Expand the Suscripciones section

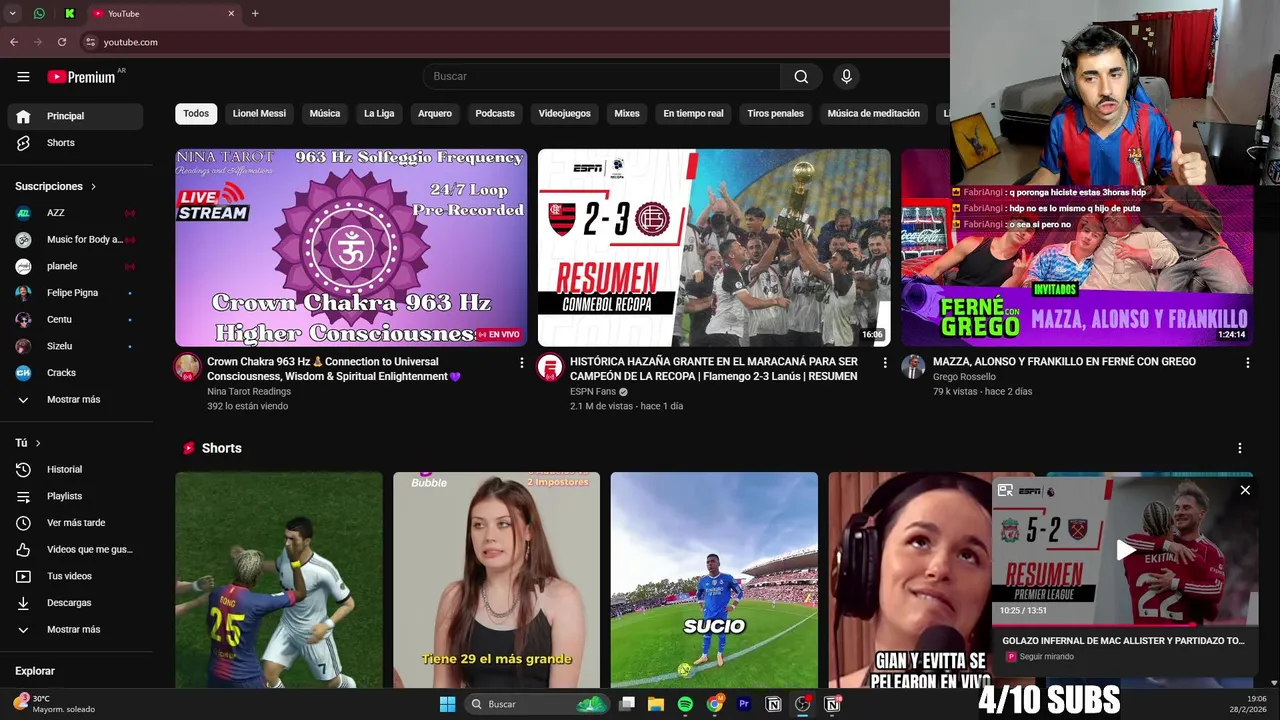56,186
